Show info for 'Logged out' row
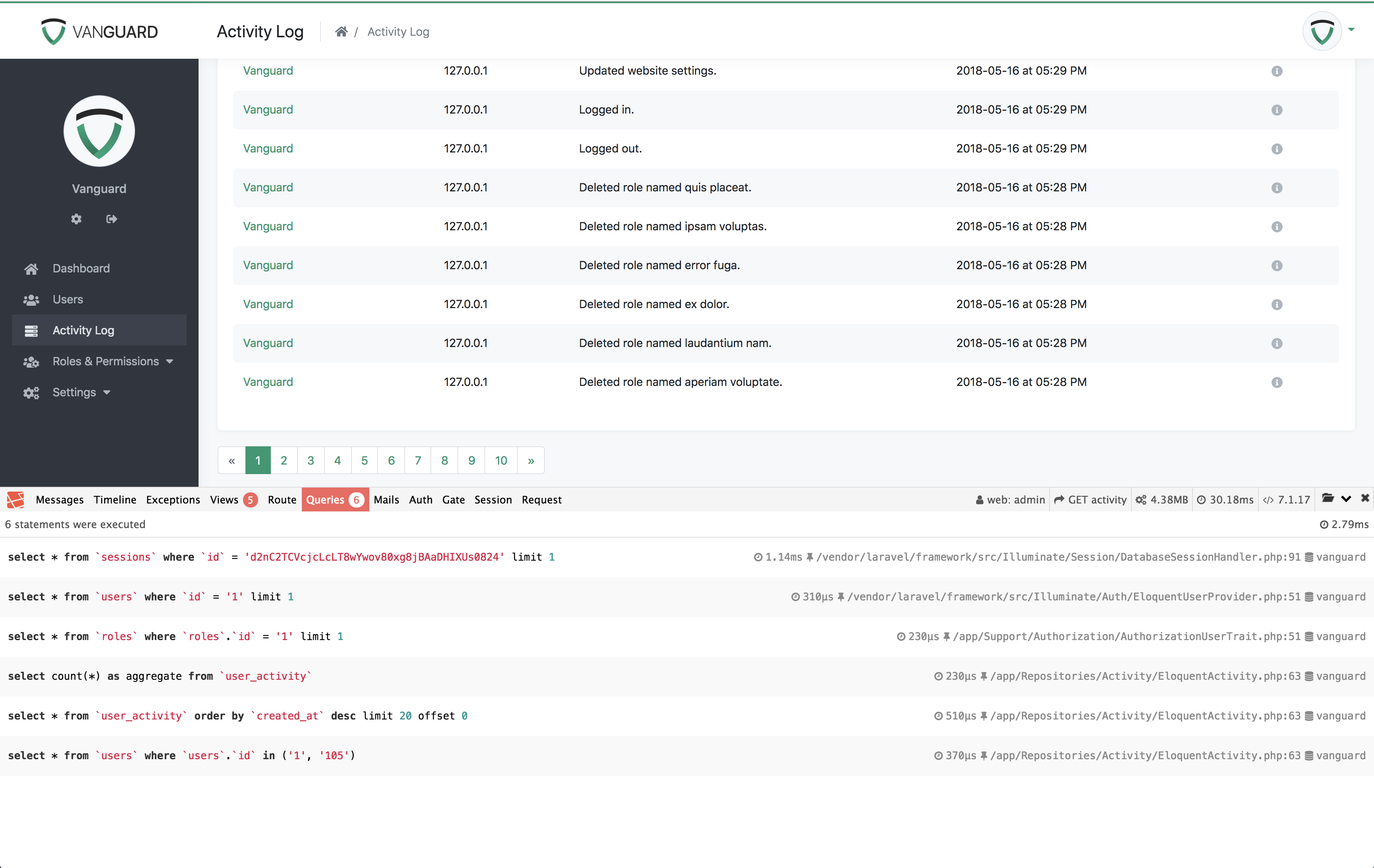The height and width of the screenshot is (868, 1374). (x=1277, y=149)
